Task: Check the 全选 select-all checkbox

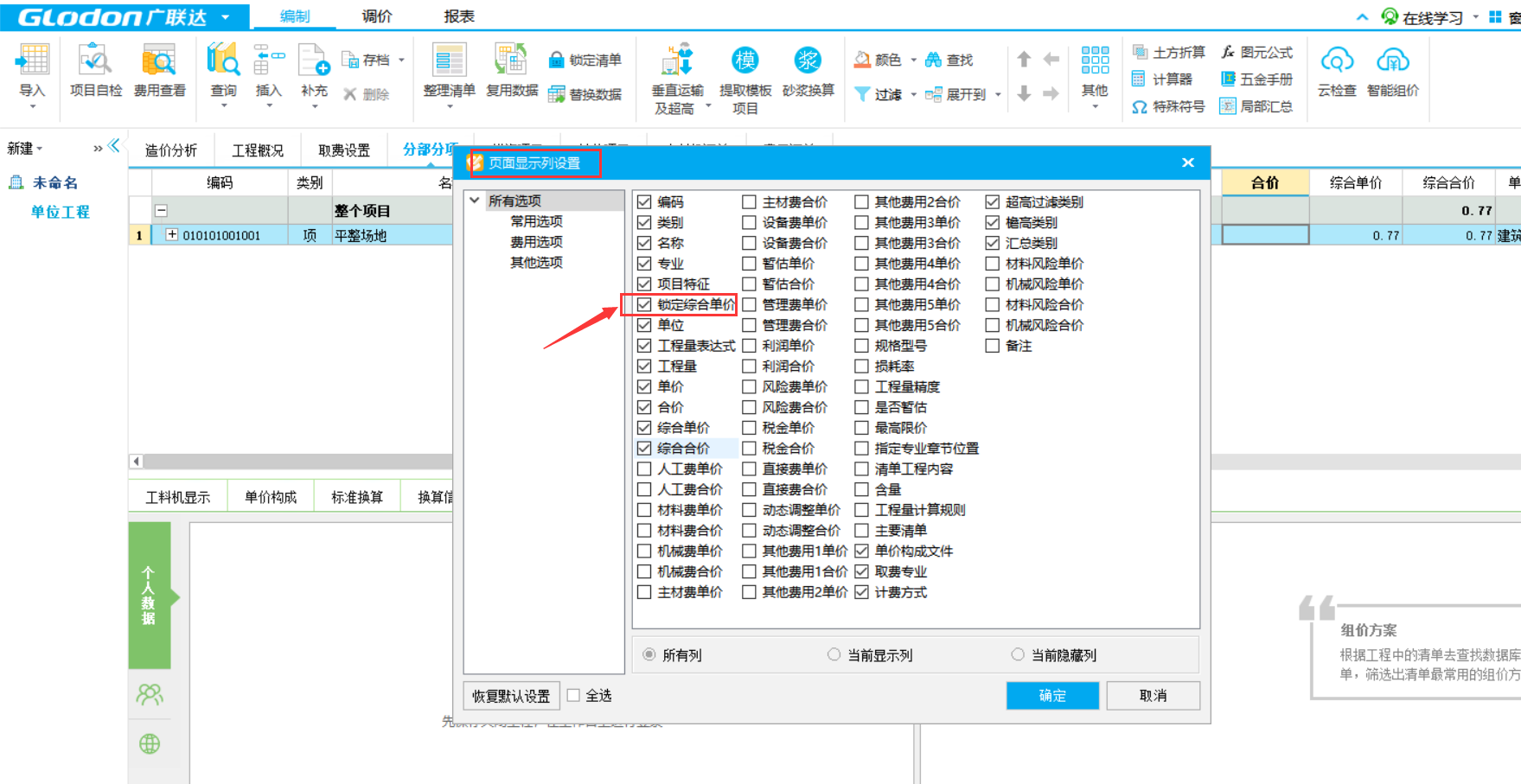Action: click(x=573, y=695)
